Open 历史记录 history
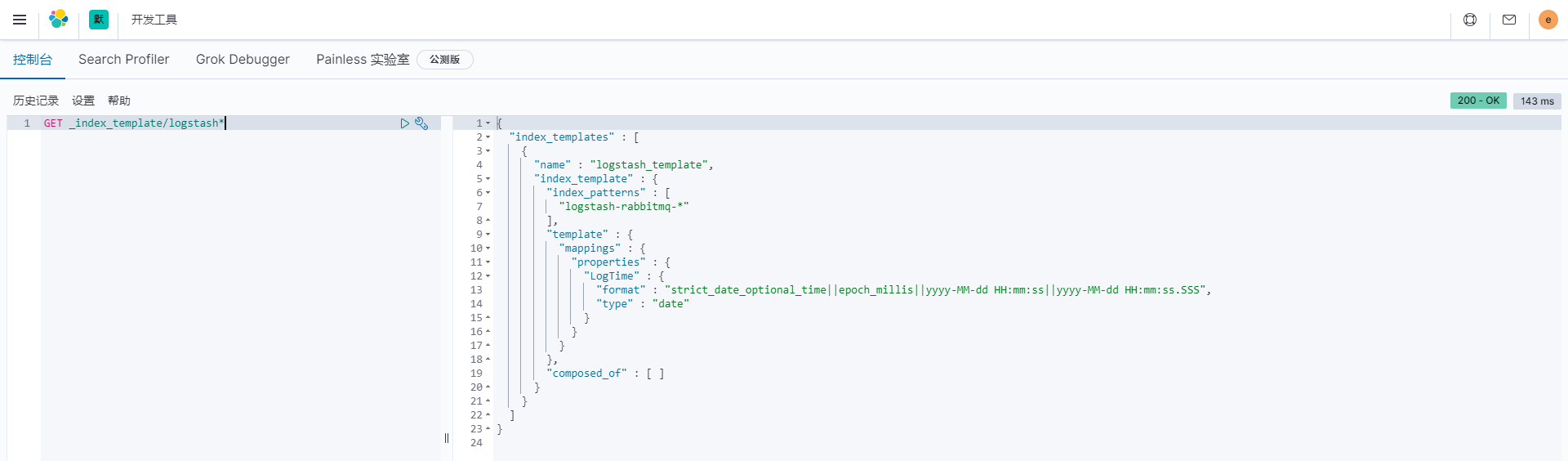Viewport: 1568px width, 461px height. 36,101
